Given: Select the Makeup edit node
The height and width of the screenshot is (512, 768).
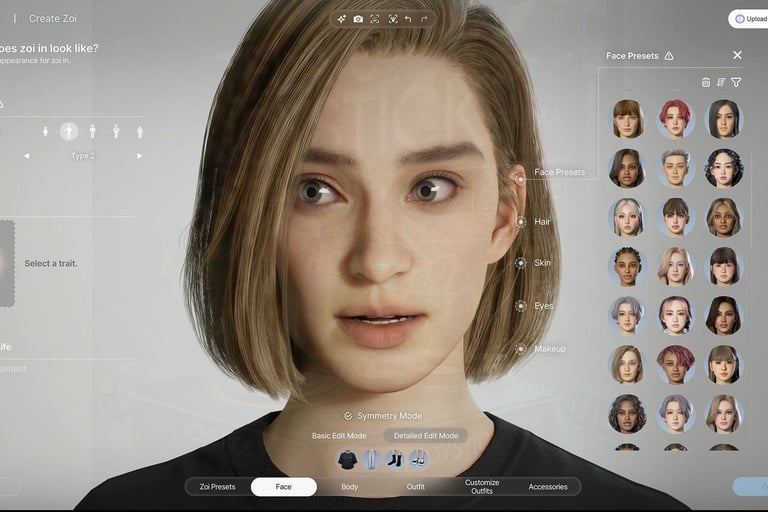Looking at the screenshot, I should pos(521,349).
